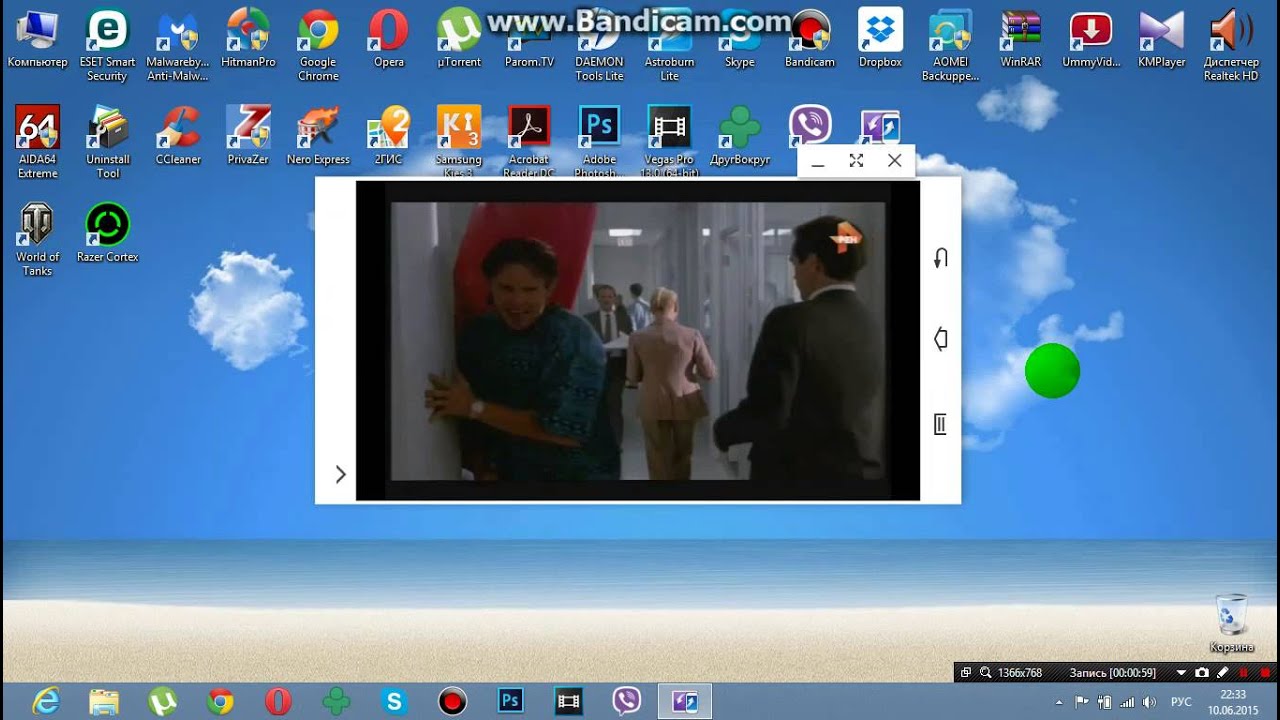Launch ESET Smart Security from the desktop
The image size is (1280, 720).
pyautogui.click(x=107, y=46)
